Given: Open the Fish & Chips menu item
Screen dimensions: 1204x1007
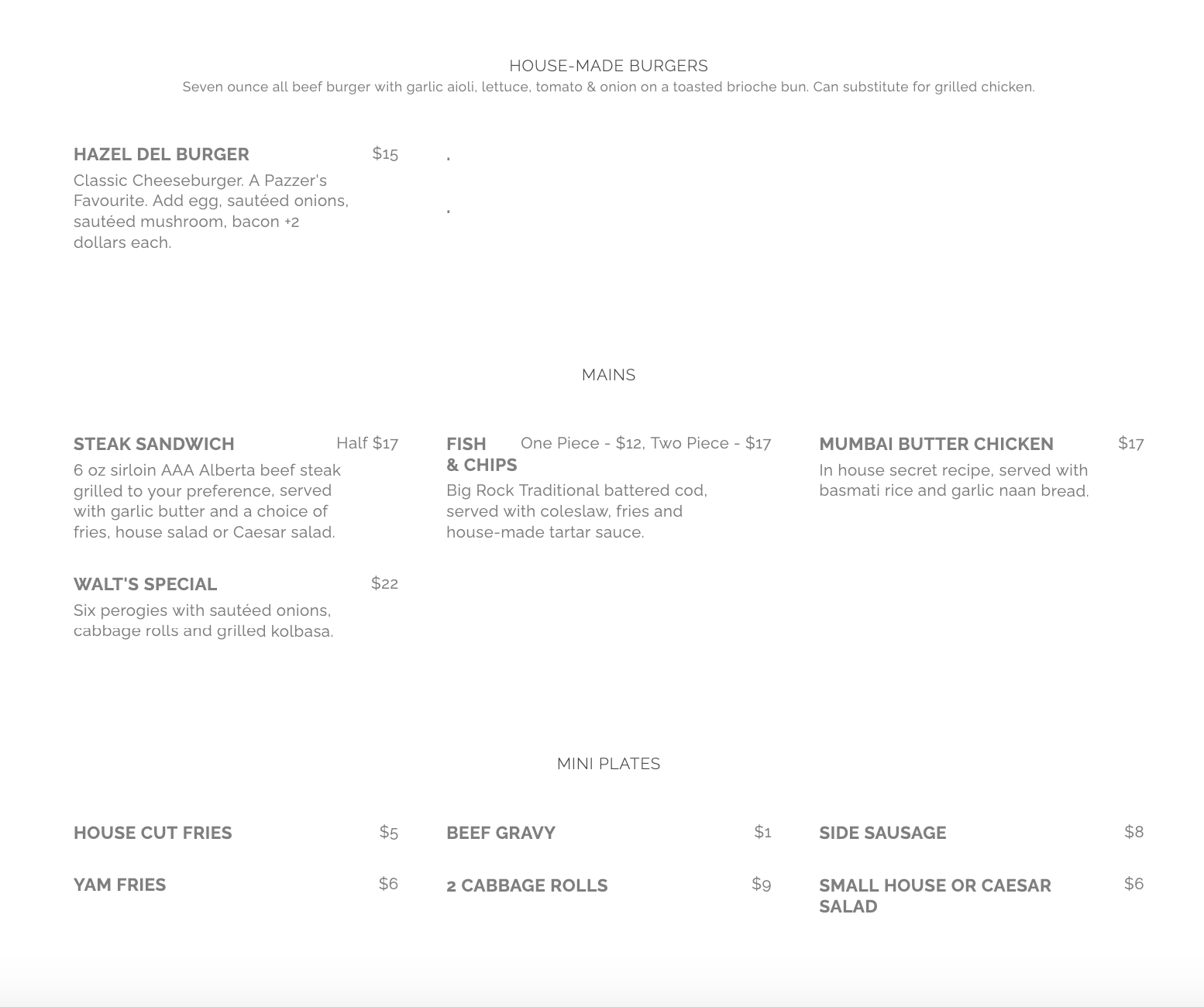Looking at the screenshot, I should [481, 454].
